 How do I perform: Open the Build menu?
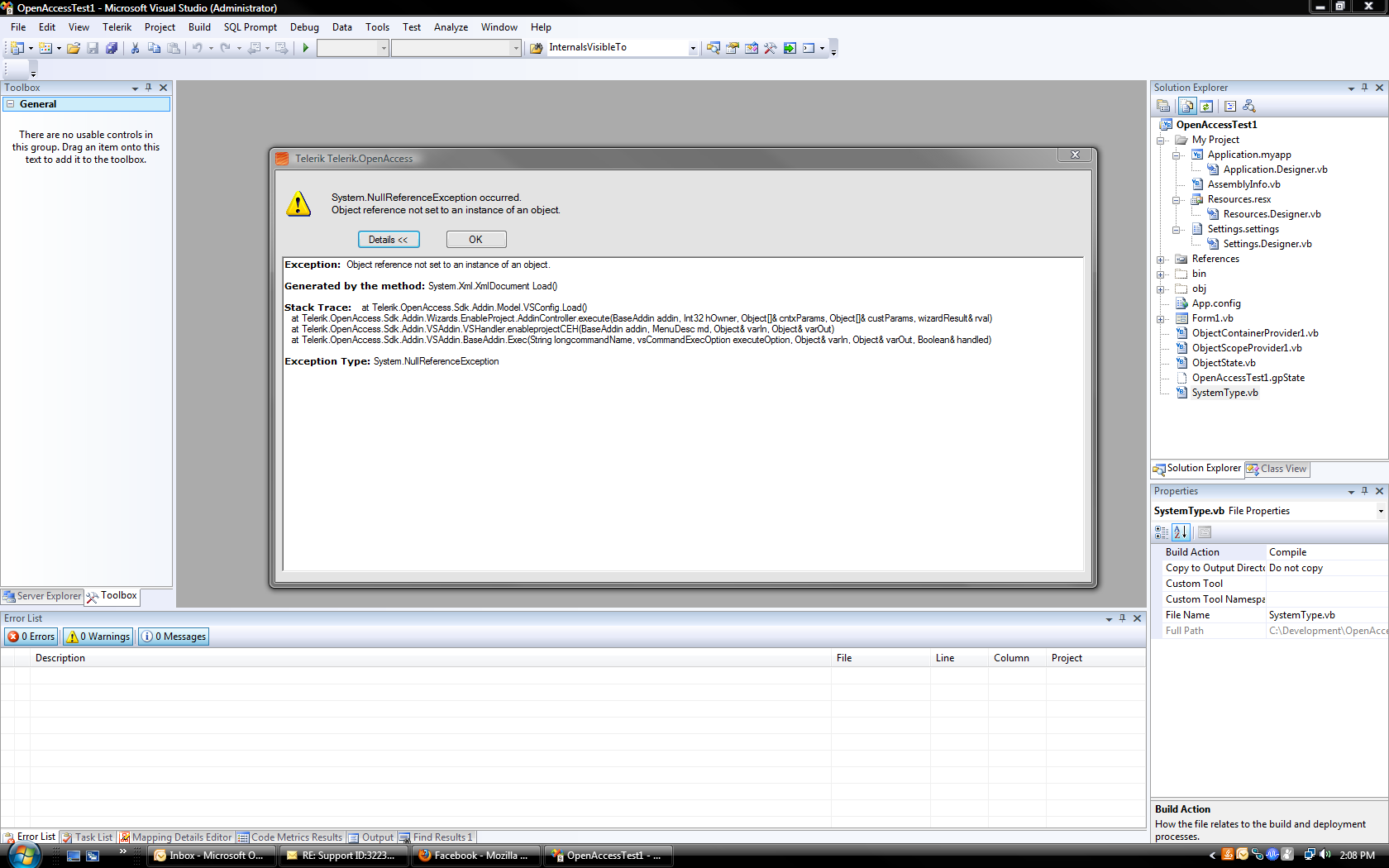(199, 27)
